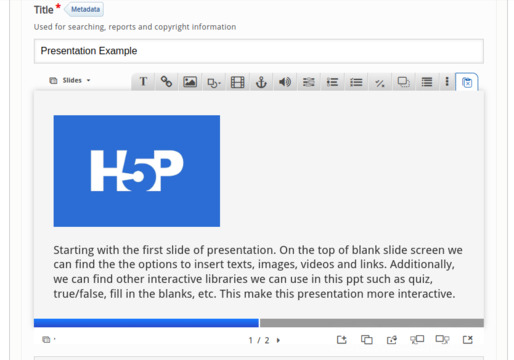Go to next slide arrow
This screenshot has height=360, width=514.
(278, 340)
